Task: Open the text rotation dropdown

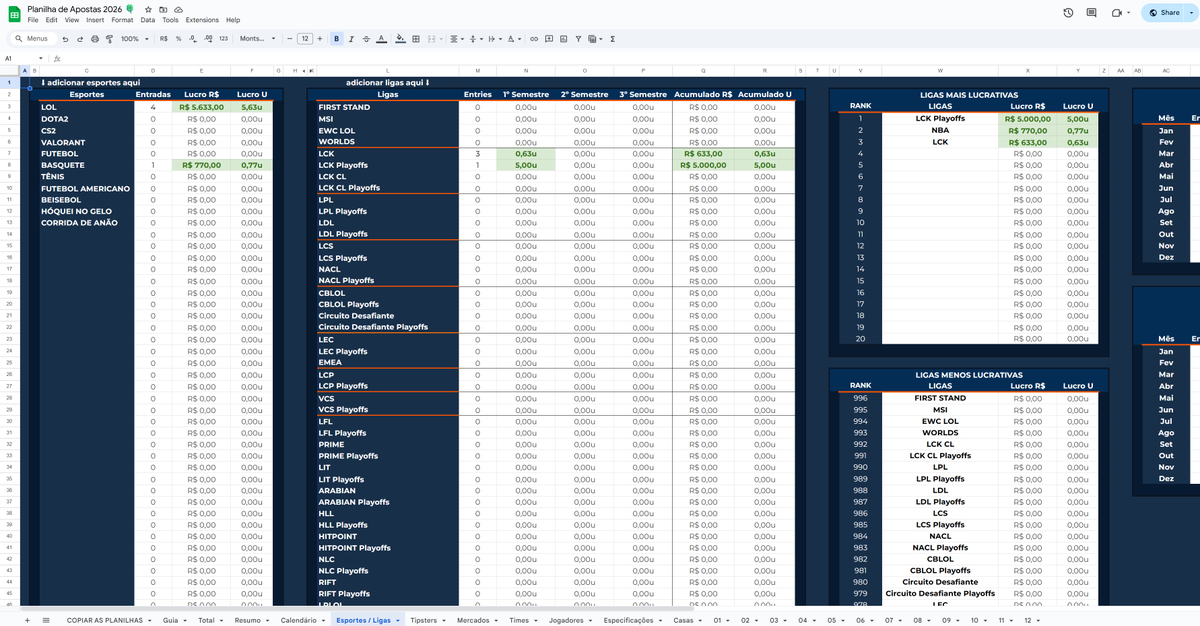Action: point(513,39)
